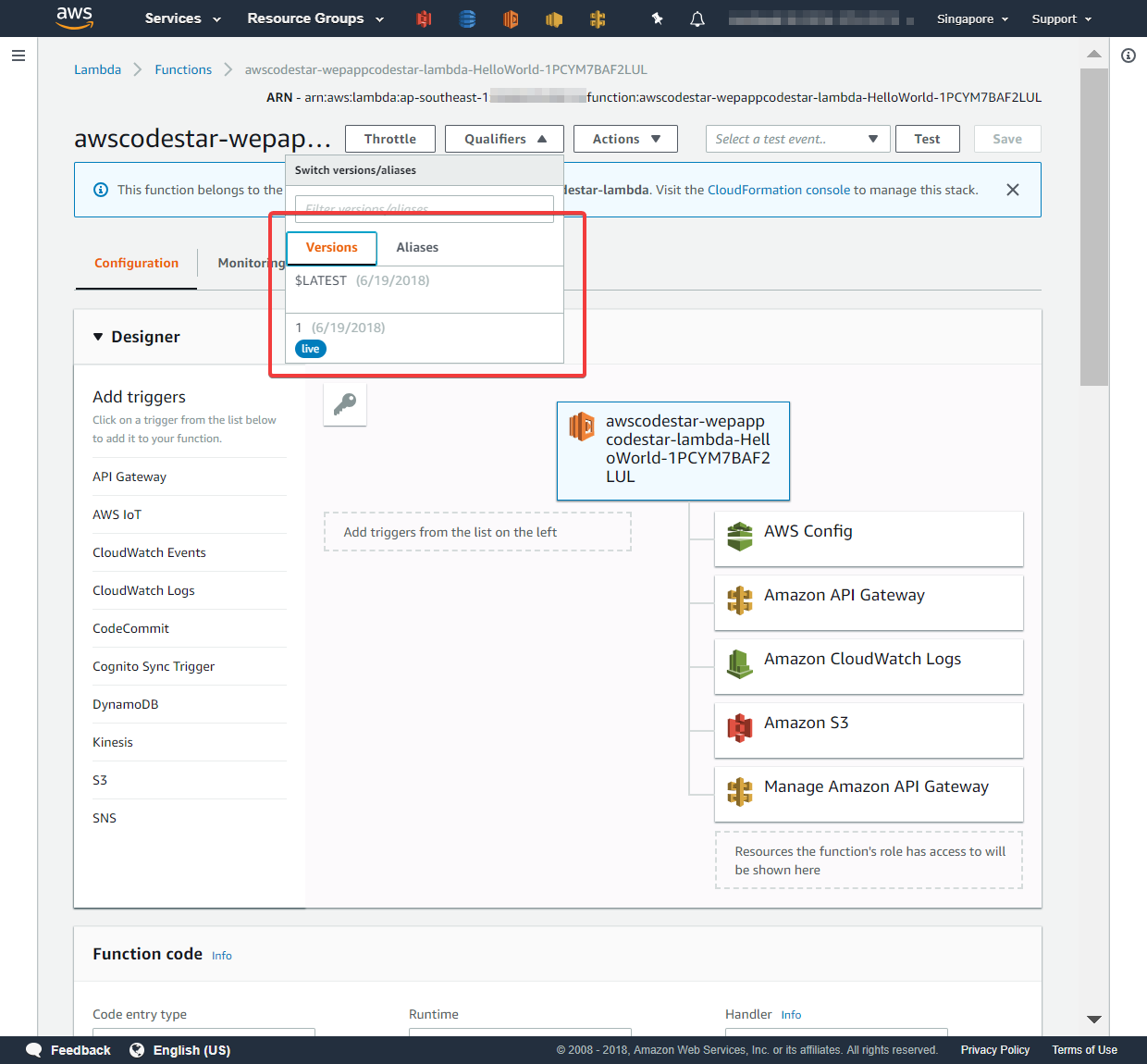Switch to the Versions tab

pyautogui.click(x=331, y=248)
